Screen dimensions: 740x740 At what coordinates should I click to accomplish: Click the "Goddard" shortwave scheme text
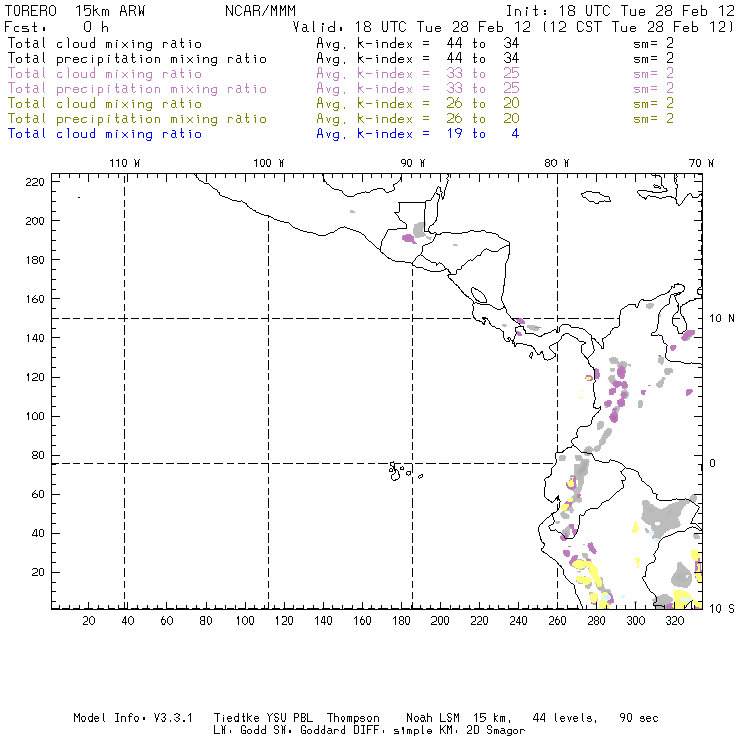(323, 731)
